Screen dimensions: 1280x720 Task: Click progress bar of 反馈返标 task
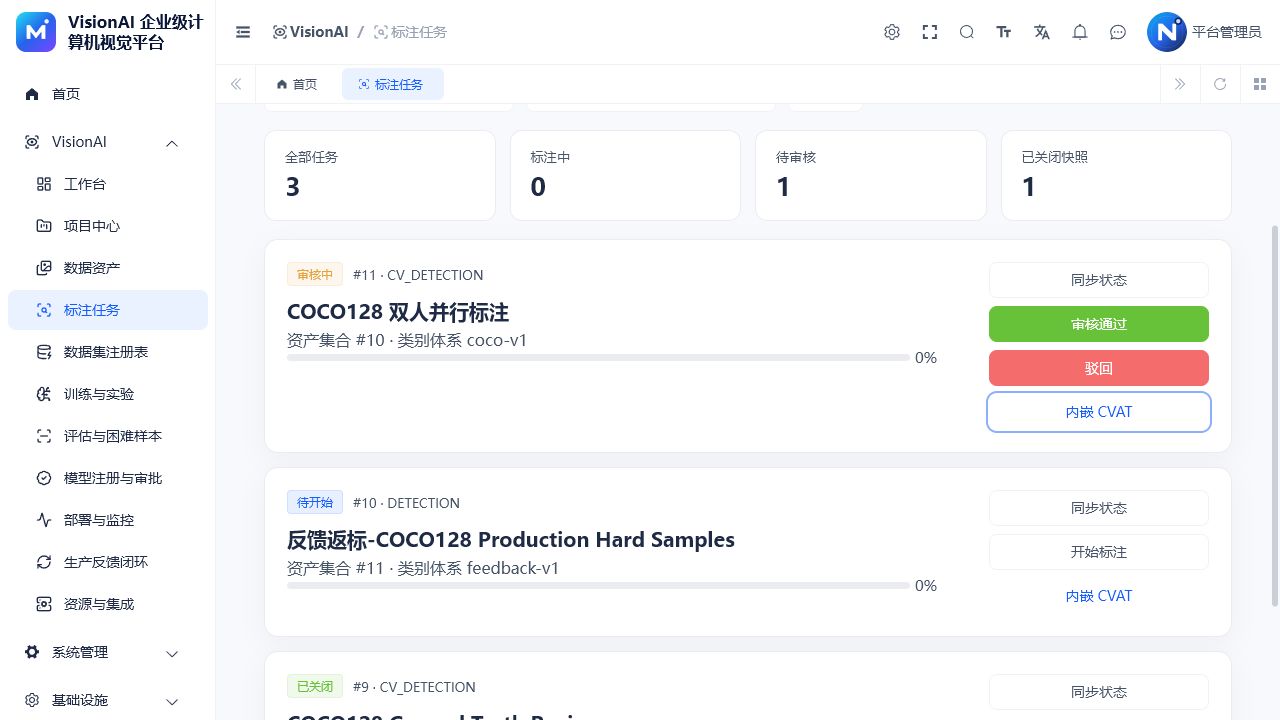pyautogui.click(x=598, y=585)
